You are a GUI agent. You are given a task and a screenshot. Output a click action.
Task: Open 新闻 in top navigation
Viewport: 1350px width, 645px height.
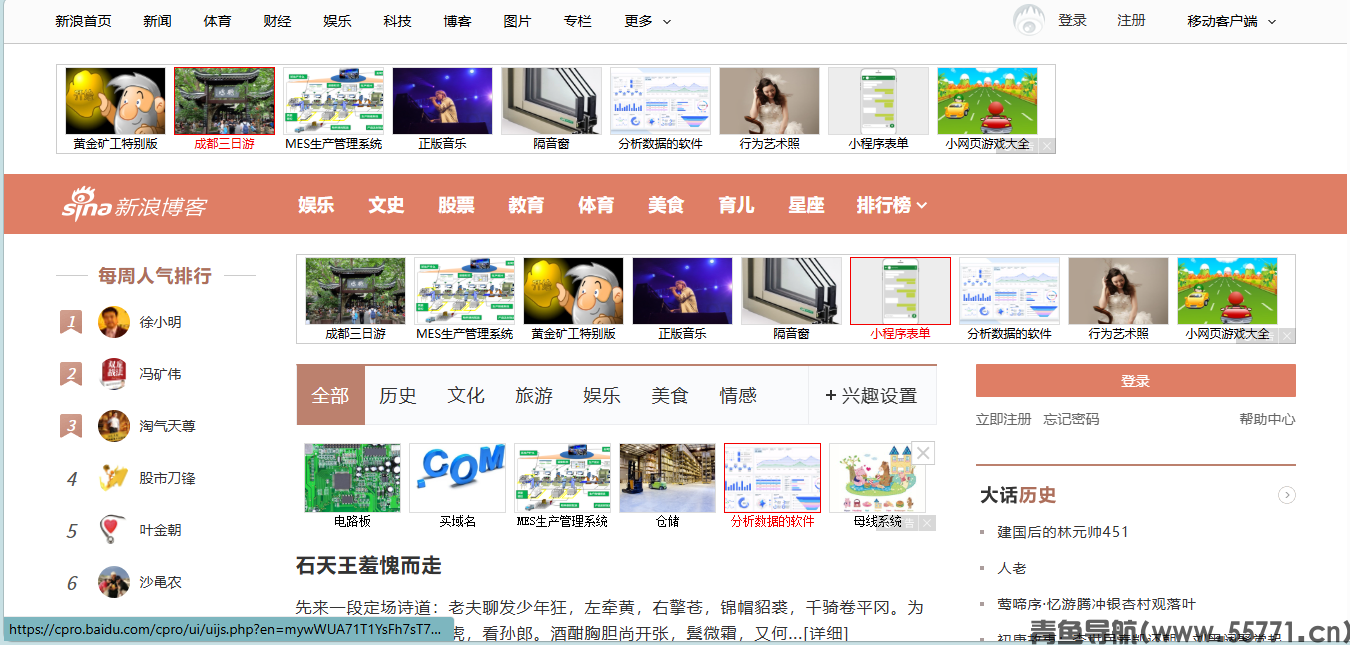tap(157, 21)
